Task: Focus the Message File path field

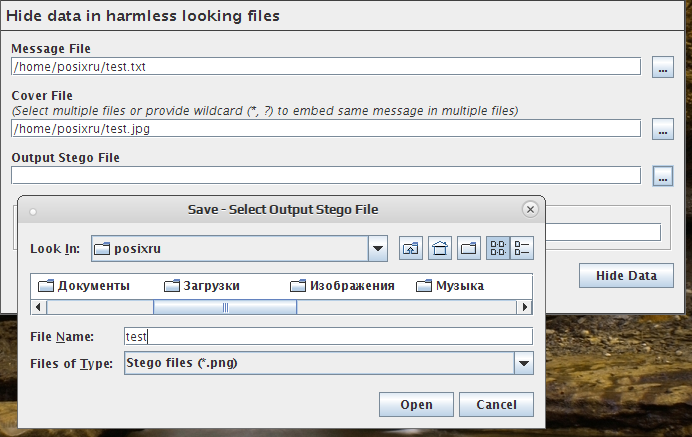Action: (x=326, y=67)
